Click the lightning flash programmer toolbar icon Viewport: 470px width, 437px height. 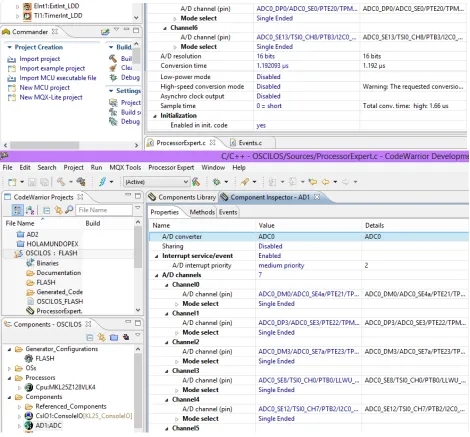point(102,182)
